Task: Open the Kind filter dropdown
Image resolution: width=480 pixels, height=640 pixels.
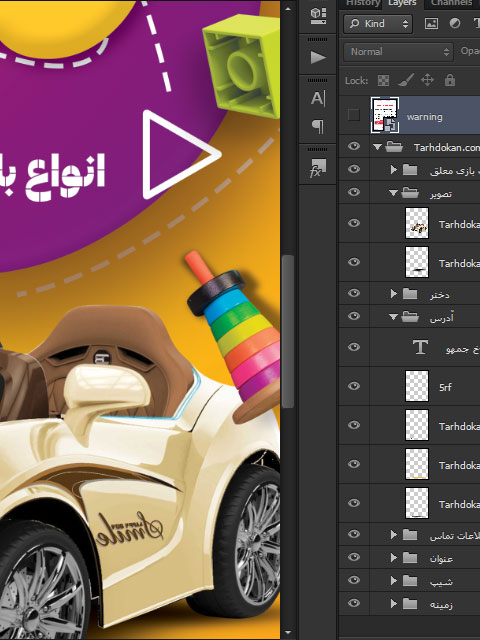Action: [378, 24]
